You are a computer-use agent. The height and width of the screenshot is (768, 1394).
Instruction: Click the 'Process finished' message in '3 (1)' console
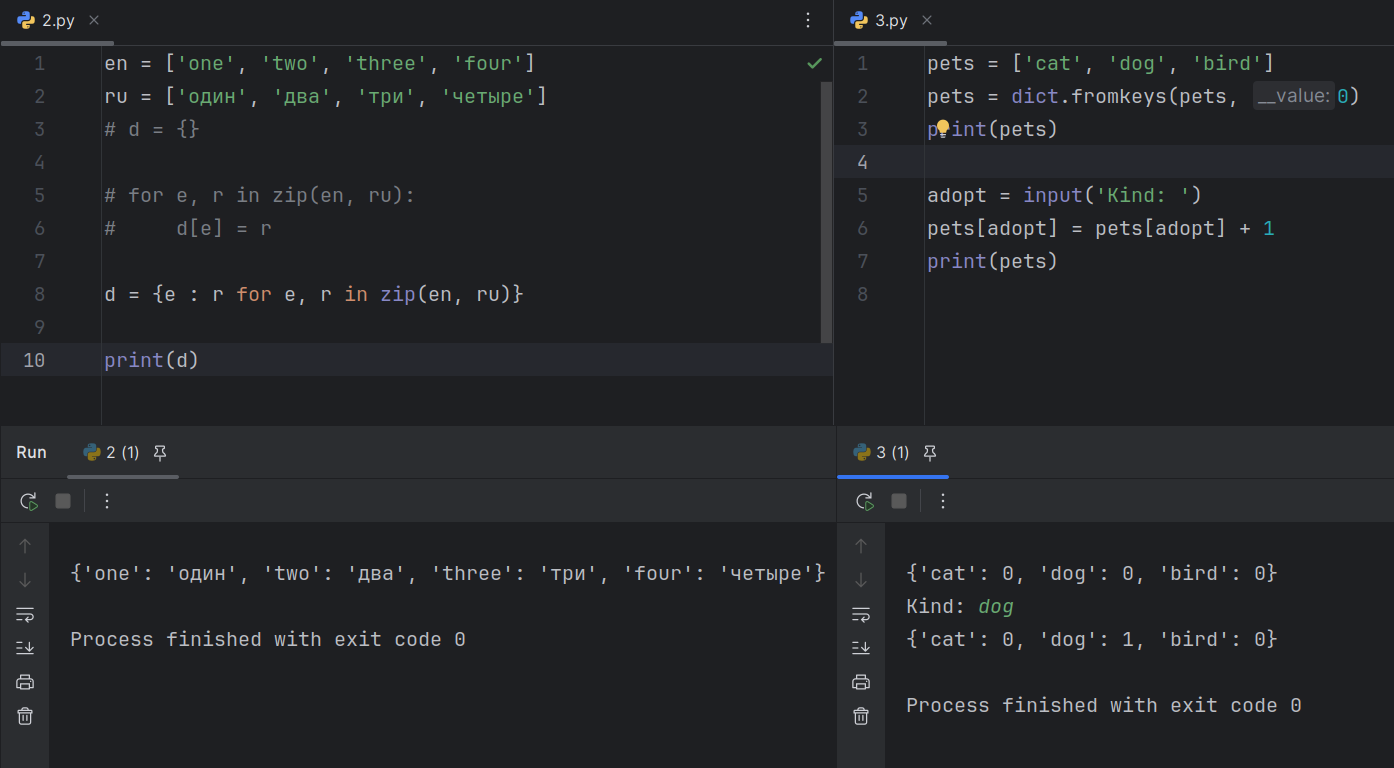click(1104, 706)
